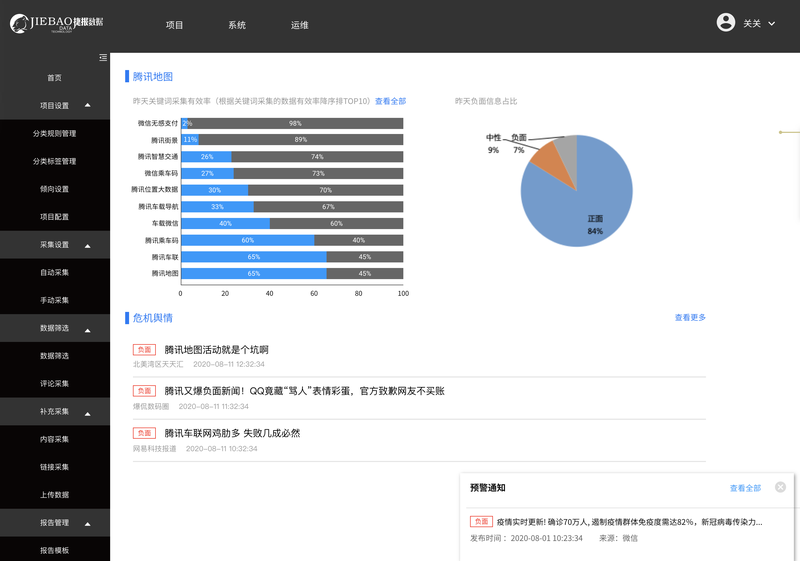Click source text 网易科技报道
This screenshot has width=800, height=561.
tap(155, 449)
